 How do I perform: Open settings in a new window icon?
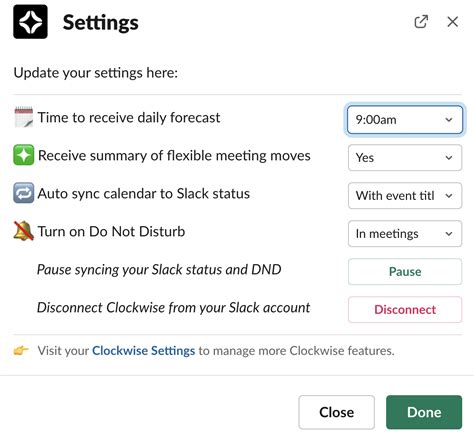421,22
